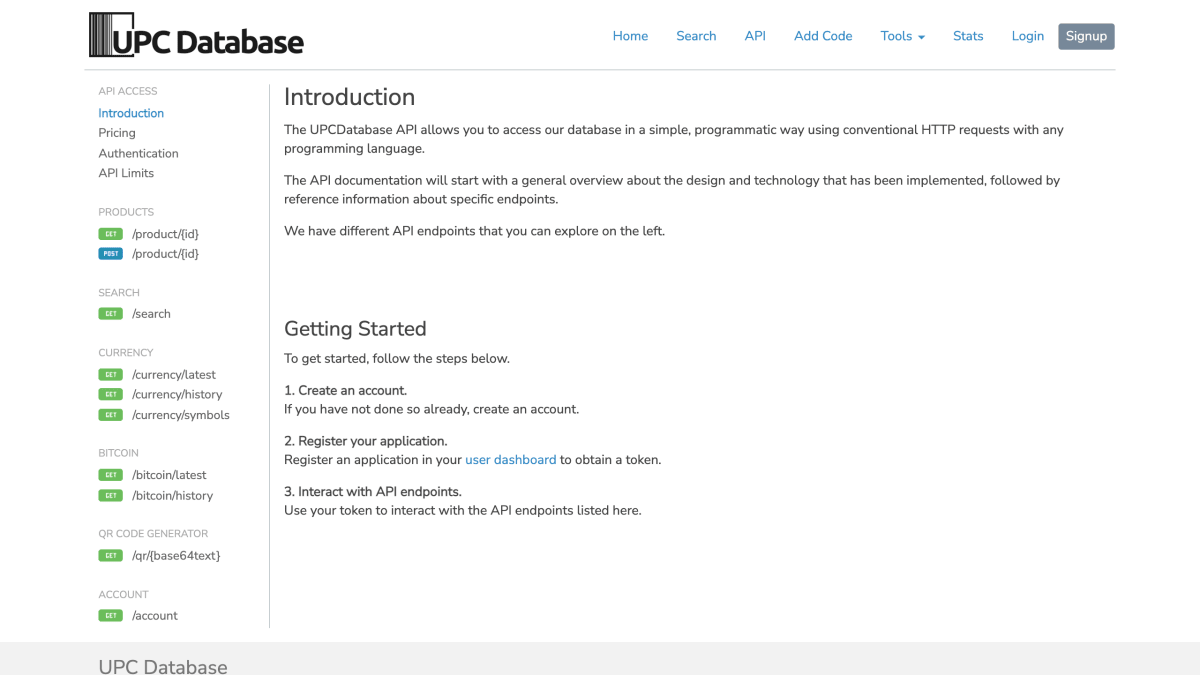
Task: Click '1. Create an account.' step text
Action: point(345,390)
